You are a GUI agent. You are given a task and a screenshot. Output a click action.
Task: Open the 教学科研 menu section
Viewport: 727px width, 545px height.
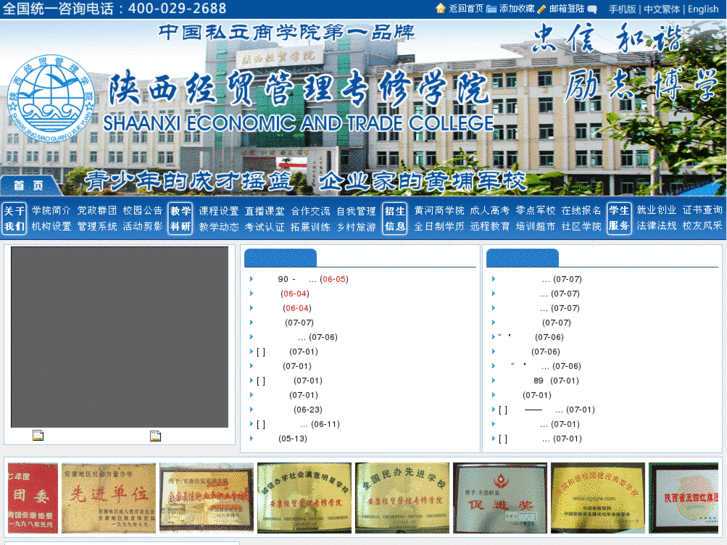180,218
